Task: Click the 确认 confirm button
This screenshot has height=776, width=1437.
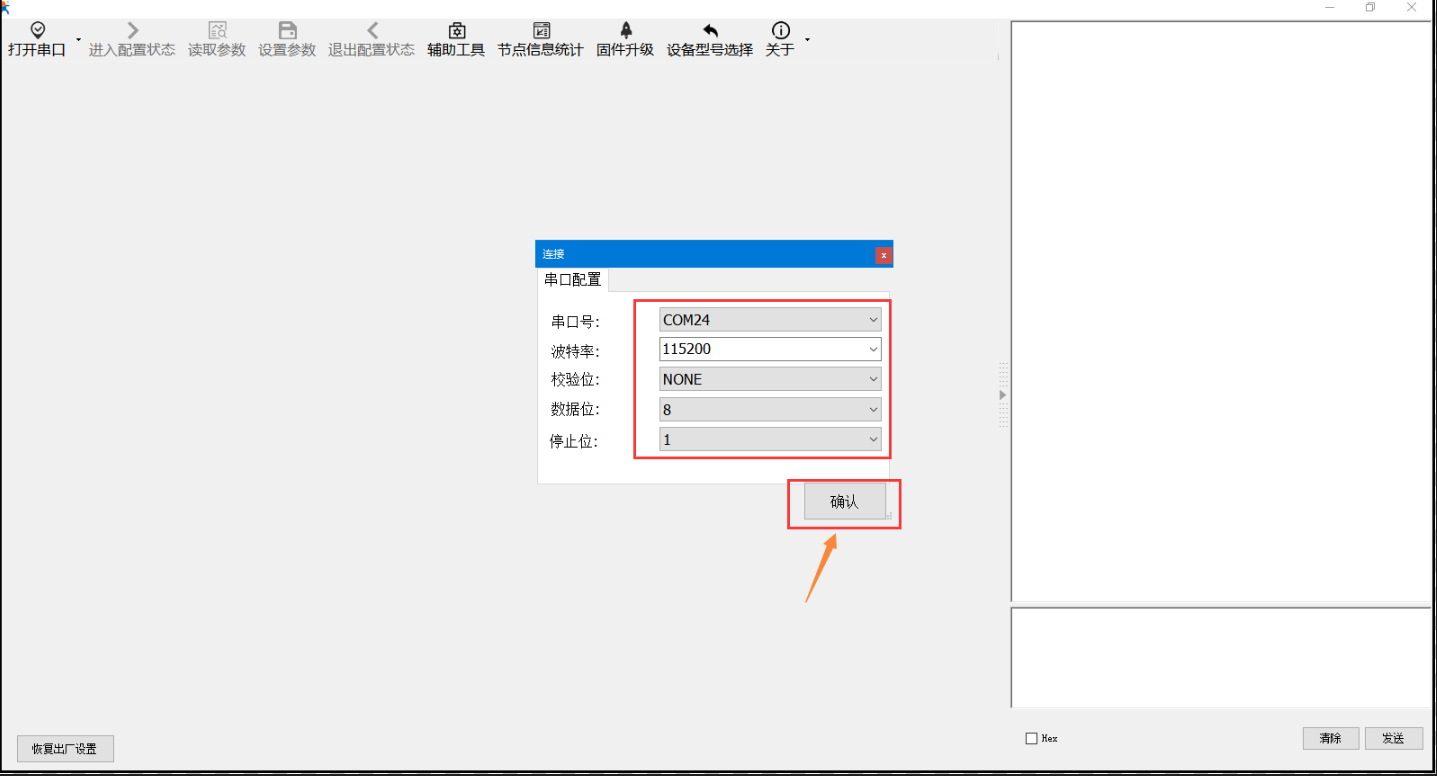Action: point(844,502)
